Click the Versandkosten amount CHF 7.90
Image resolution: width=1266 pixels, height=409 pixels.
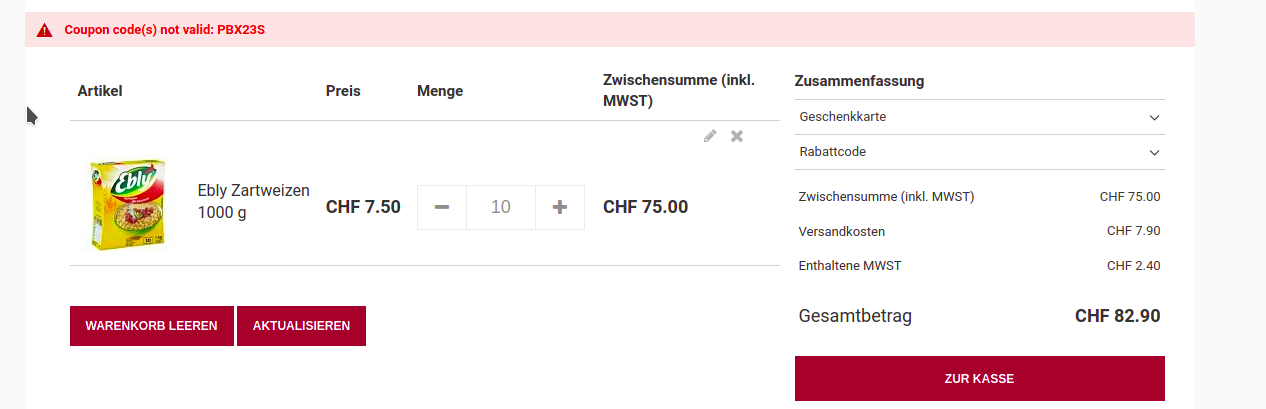[1133, 231]
